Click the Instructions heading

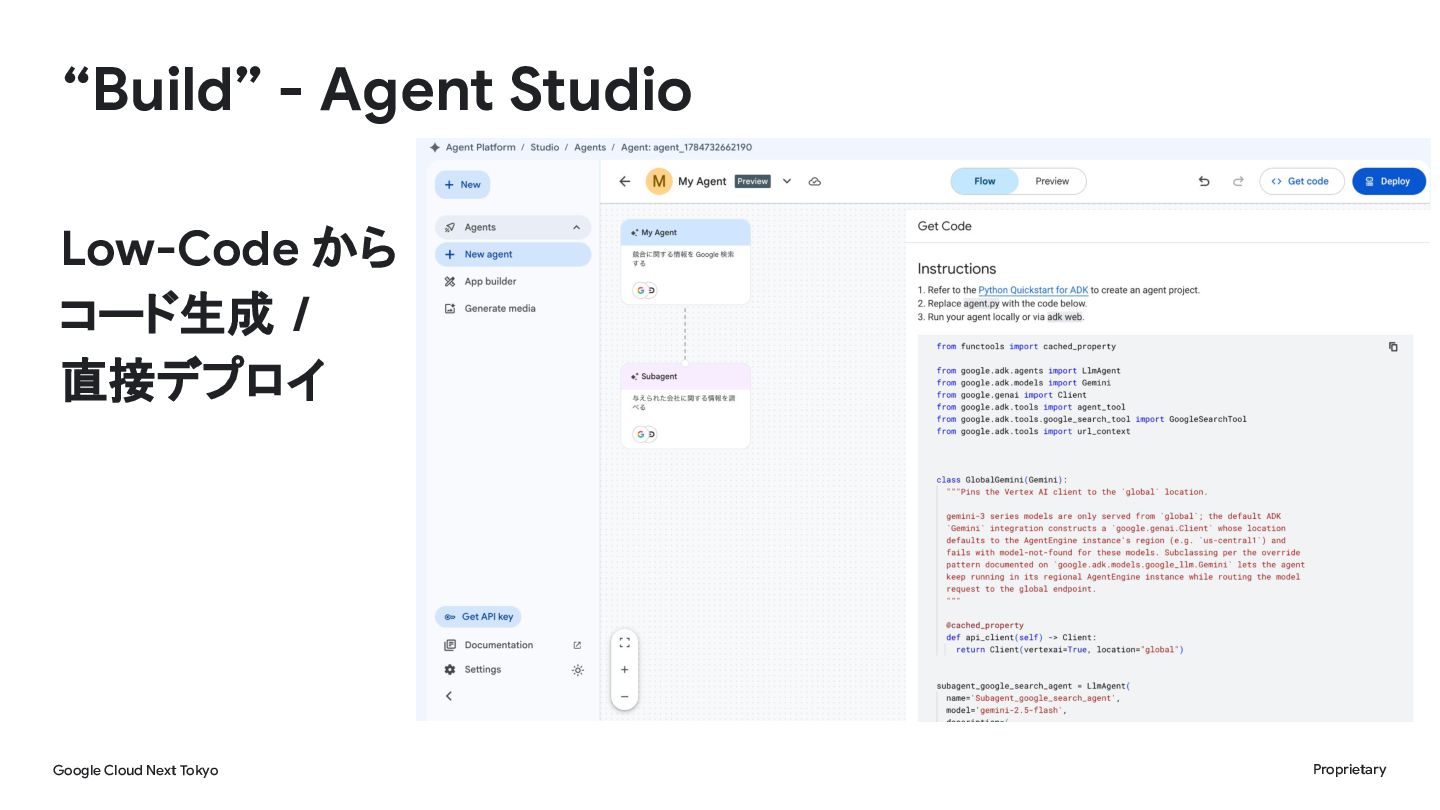[957, 269]
